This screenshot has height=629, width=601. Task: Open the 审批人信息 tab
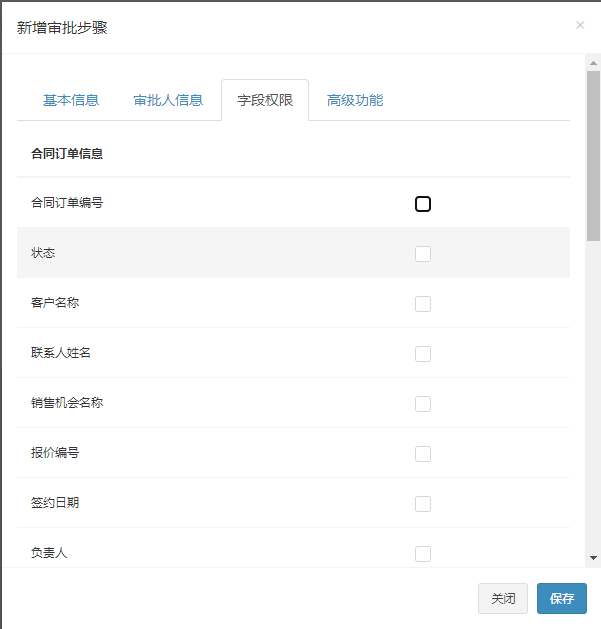click(x=168, y=100)
